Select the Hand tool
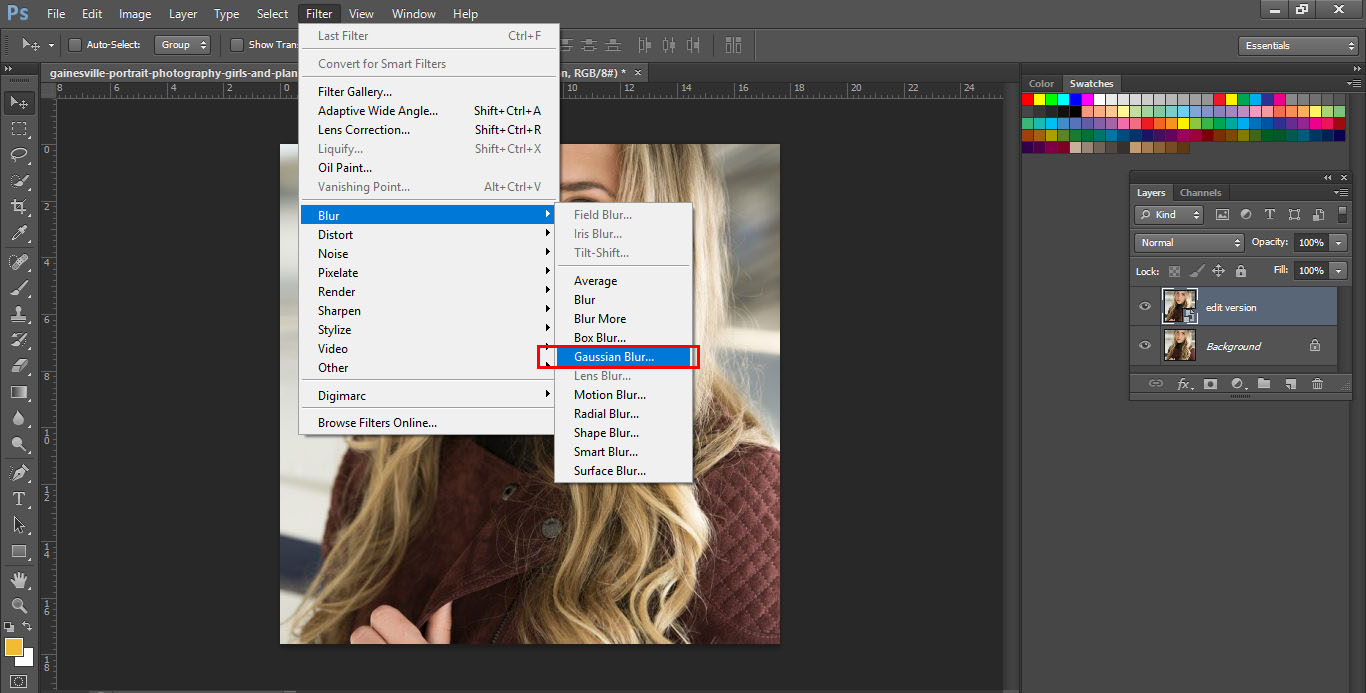The width and height of the screenshot is (1366, 693). [x=19, y=578]
